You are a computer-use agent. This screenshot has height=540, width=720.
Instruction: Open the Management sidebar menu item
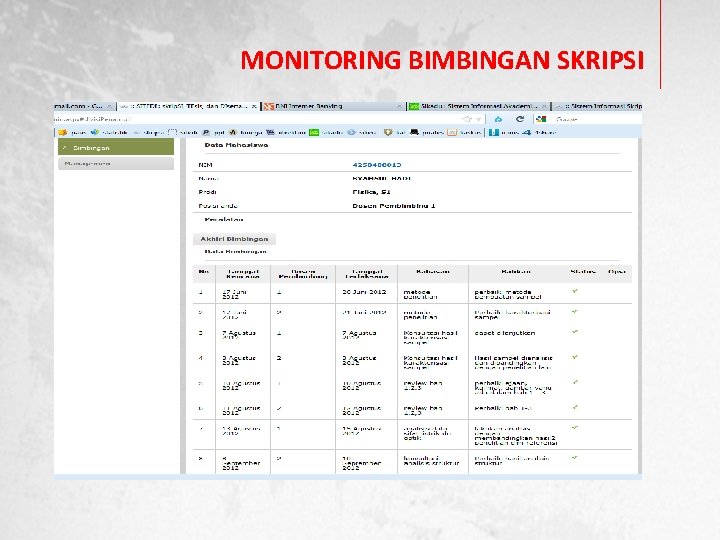pos(116,163)
